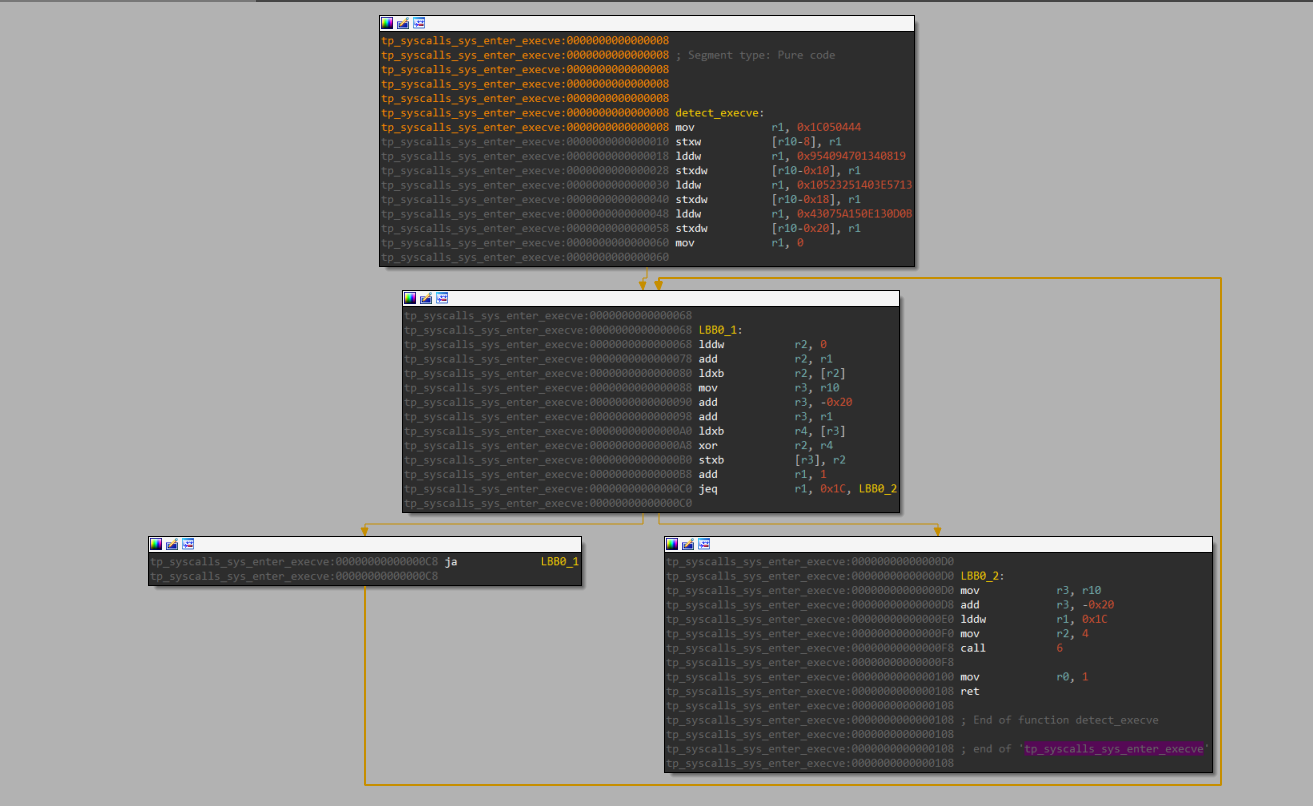Screen dimensions: 1313x806
Task: Click third title-bar icon on LBB0_2 node
Action: tap(704, 544)
